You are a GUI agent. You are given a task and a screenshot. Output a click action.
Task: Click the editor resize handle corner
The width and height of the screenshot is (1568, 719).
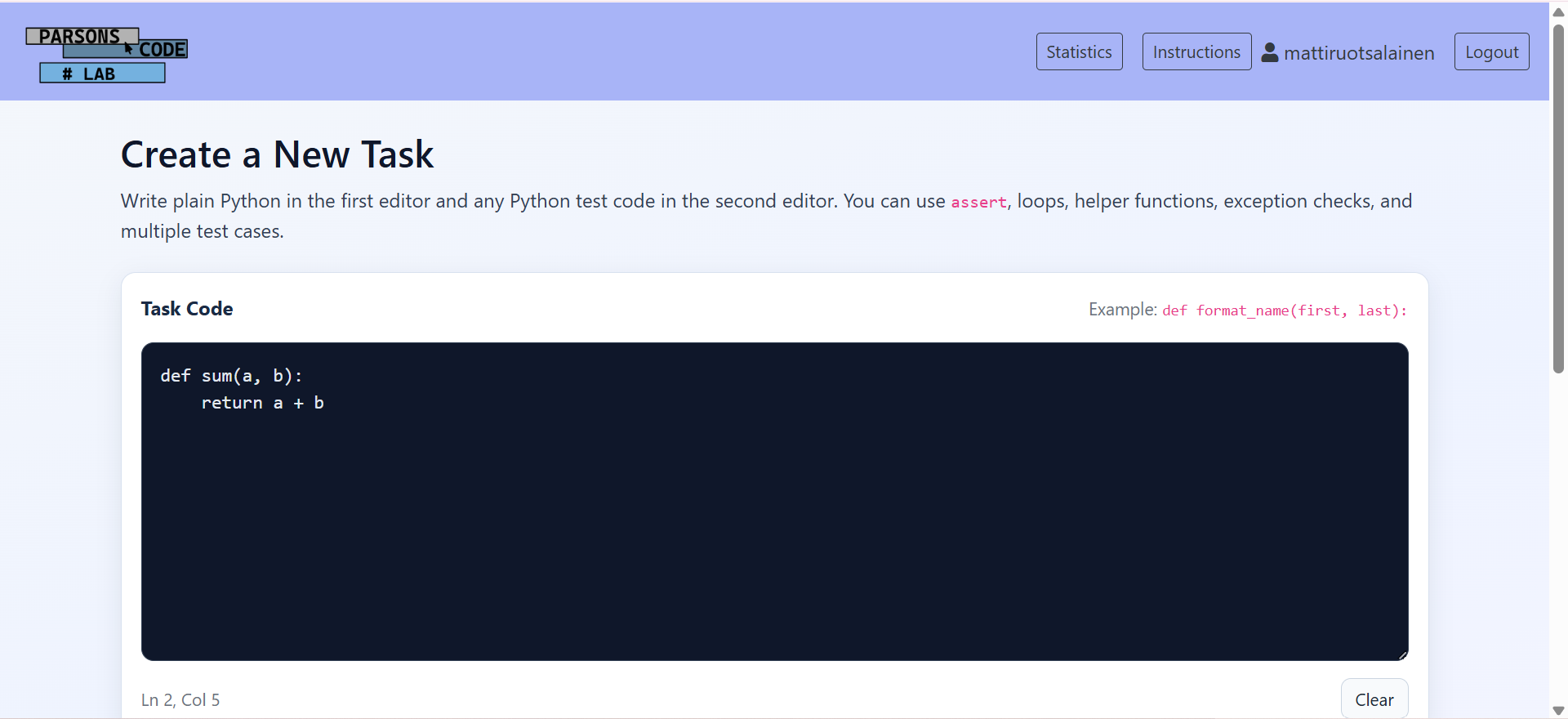click(x=1402, y=654)
